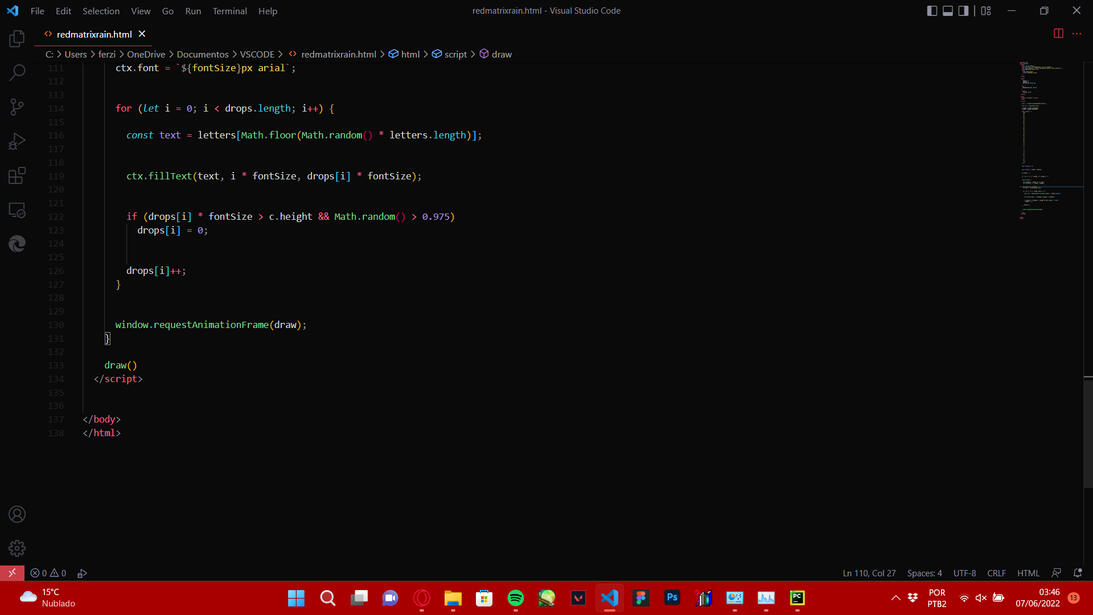The height and width of the screenshot is (615, 1093).
Task: Click the HTML language mode button
Action: [x=1028, y=573]
